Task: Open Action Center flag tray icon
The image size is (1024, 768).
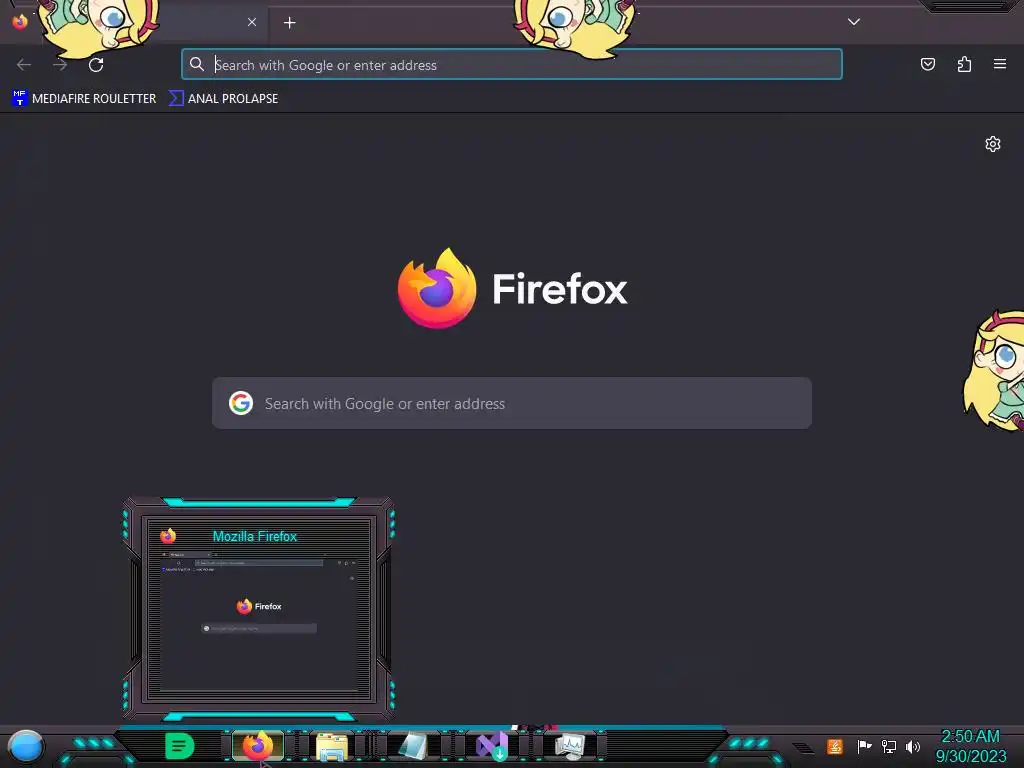Action: (x=864, y=746)
